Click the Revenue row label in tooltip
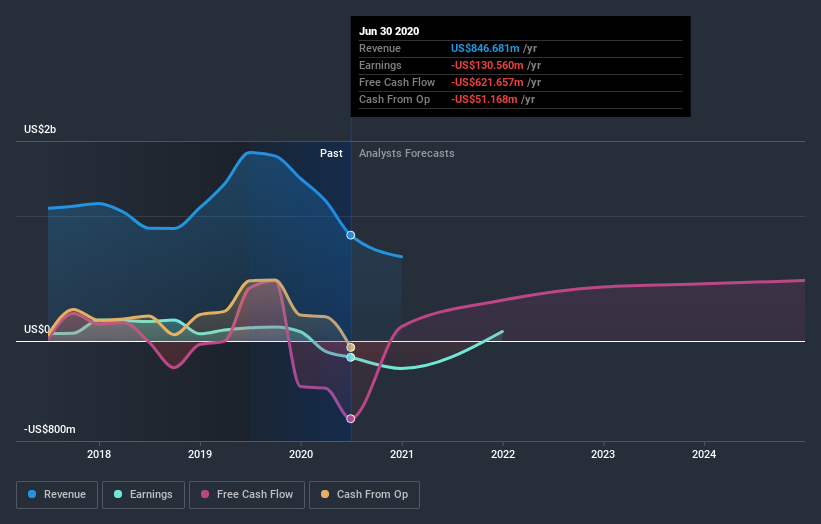The height and width of the screenshot is (524, 821). coord(380,48)
